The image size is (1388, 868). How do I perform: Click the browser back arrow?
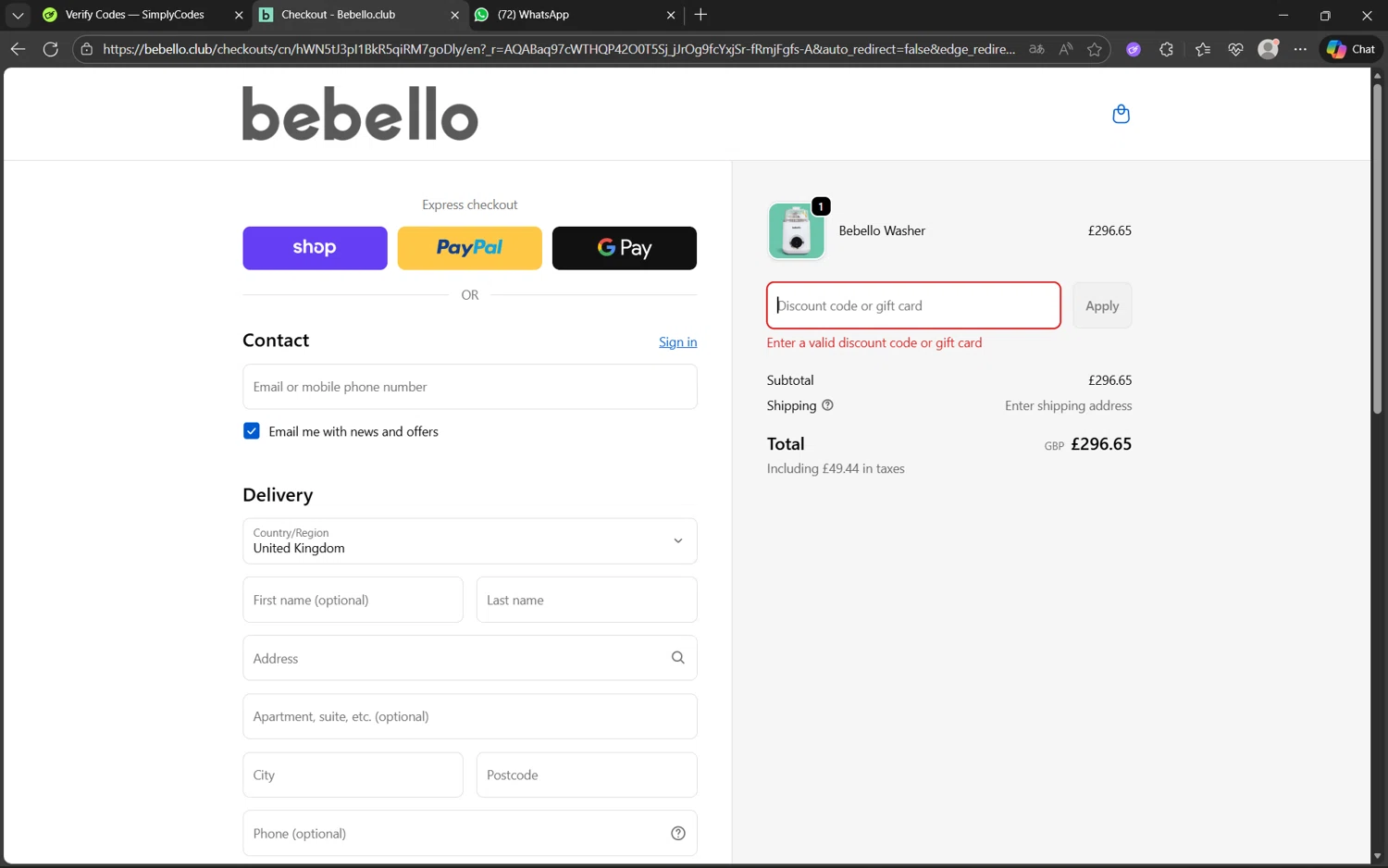(18, 49)
